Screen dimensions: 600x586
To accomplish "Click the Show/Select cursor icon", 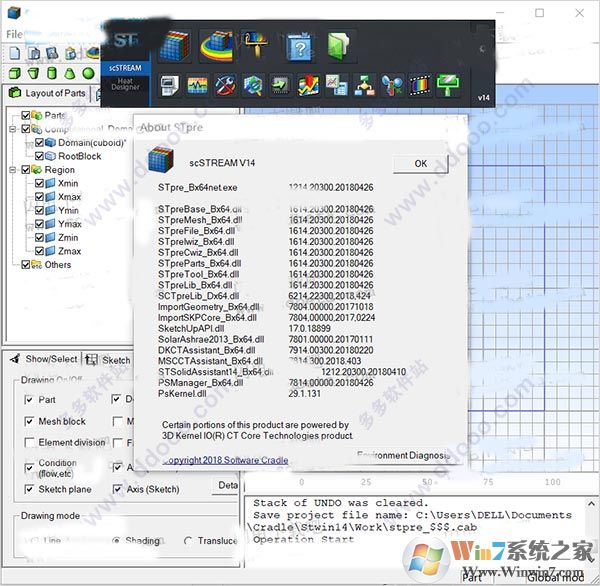I will (x=15, y=359).
